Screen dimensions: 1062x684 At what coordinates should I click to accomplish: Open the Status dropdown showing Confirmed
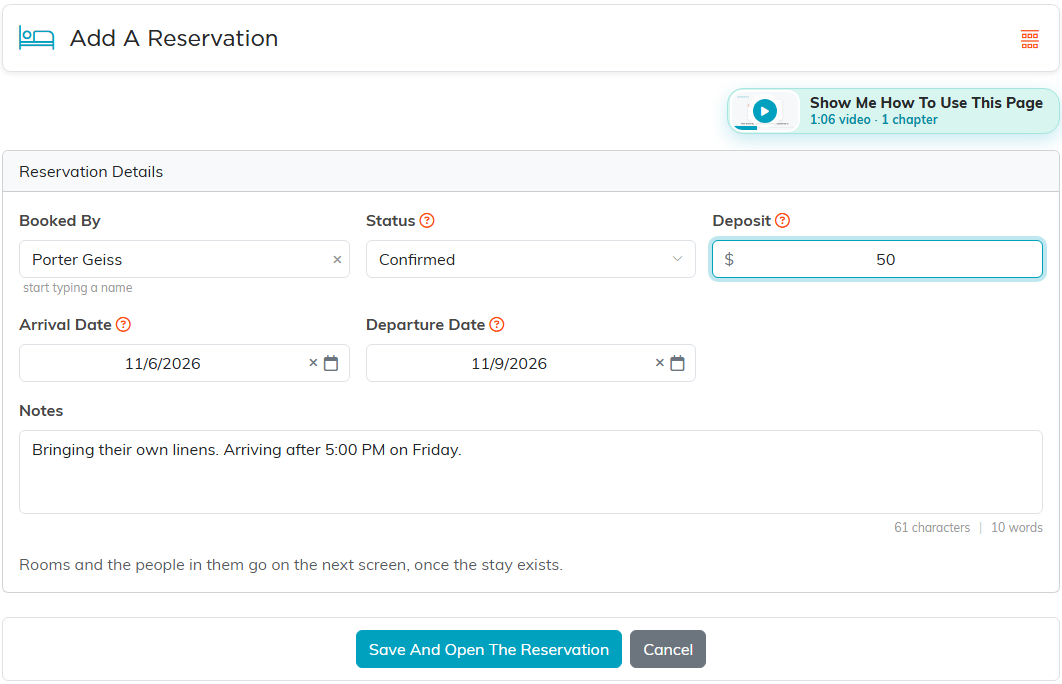tap(530, 259)
